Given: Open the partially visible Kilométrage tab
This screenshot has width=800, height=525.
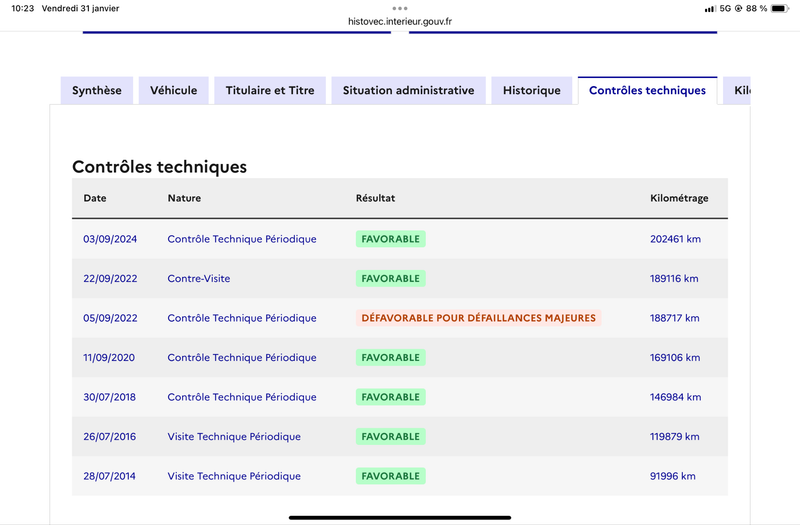Looking at the screenshot, I should (x=737, y=90).
